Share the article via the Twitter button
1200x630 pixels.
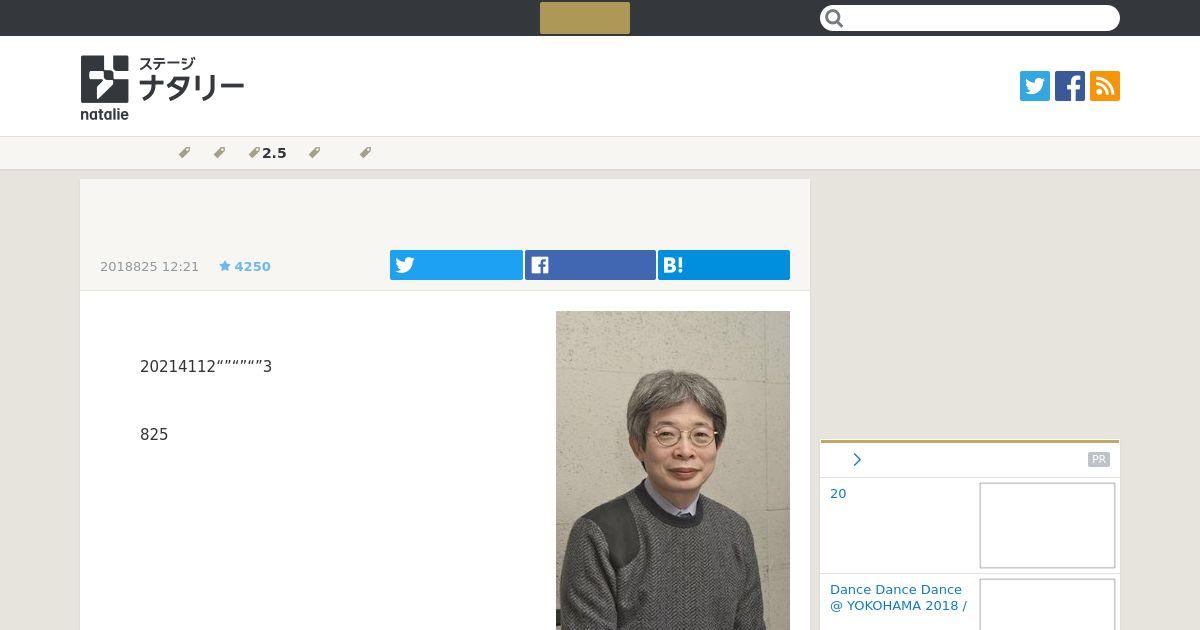pos(456,265)
